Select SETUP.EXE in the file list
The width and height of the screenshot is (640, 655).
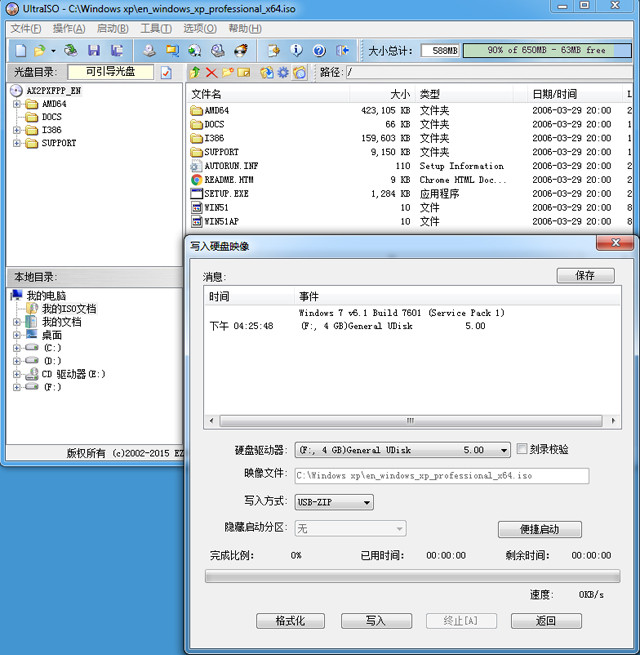(x=226, y=193)
